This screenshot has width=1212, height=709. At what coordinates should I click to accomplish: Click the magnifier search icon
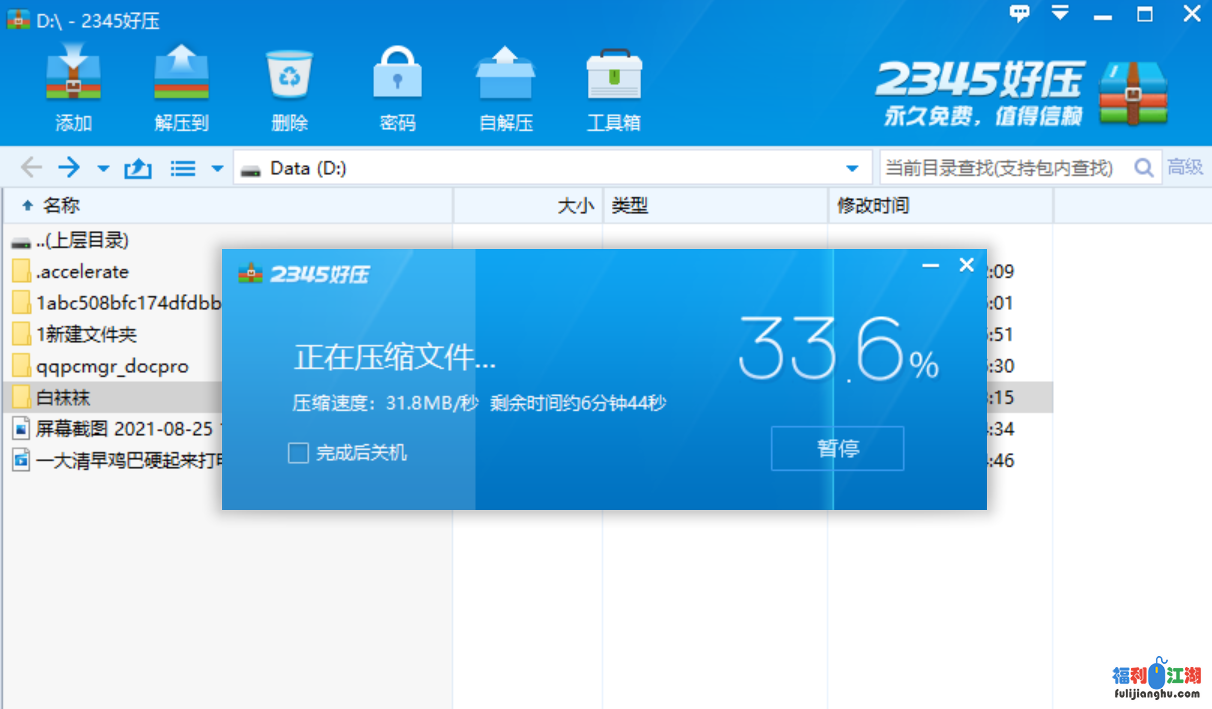click(1144, 168)
